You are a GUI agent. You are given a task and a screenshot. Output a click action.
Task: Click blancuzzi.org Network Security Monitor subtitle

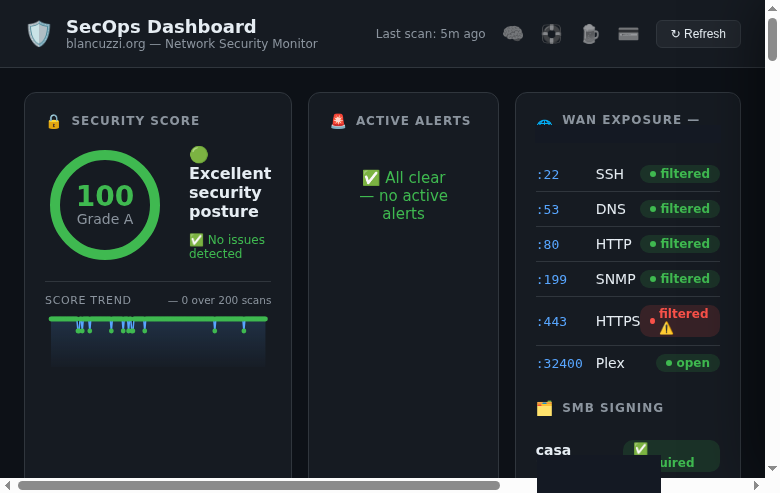pyautogui.click(x=192, y=44)
